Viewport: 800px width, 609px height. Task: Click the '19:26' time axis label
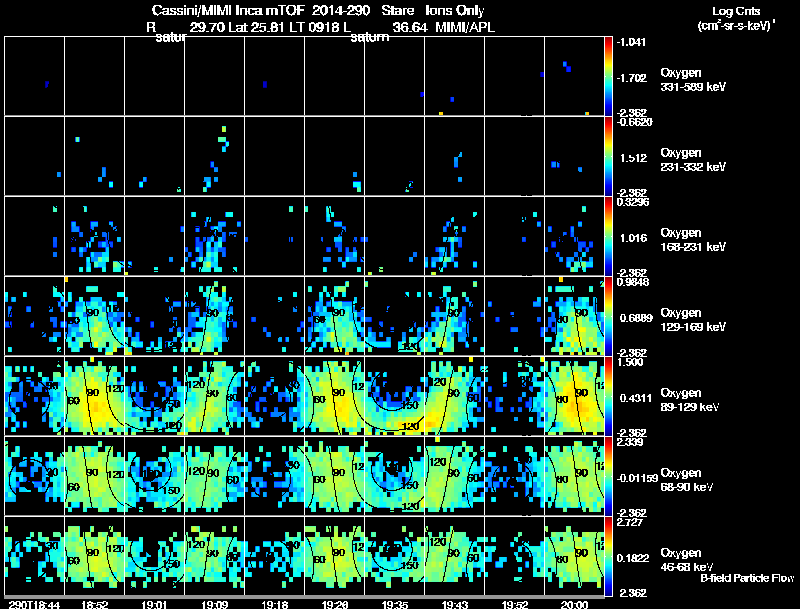coord(335,604)
